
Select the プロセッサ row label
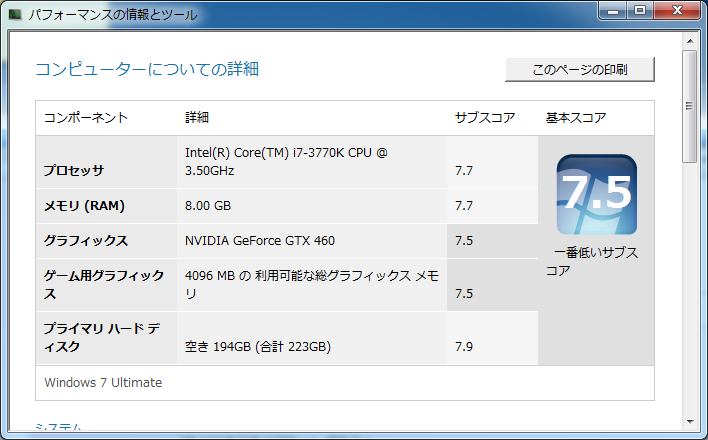click(74, 171)
